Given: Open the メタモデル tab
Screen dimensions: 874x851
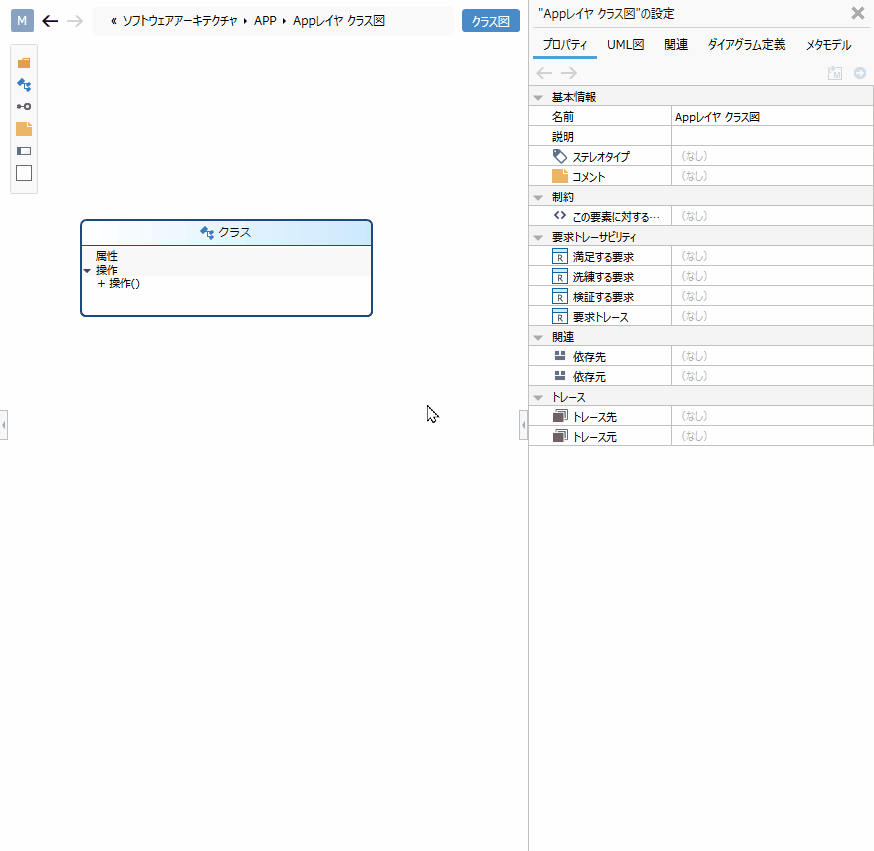Looking at the screenshot, I should click(x=828, y=45).
